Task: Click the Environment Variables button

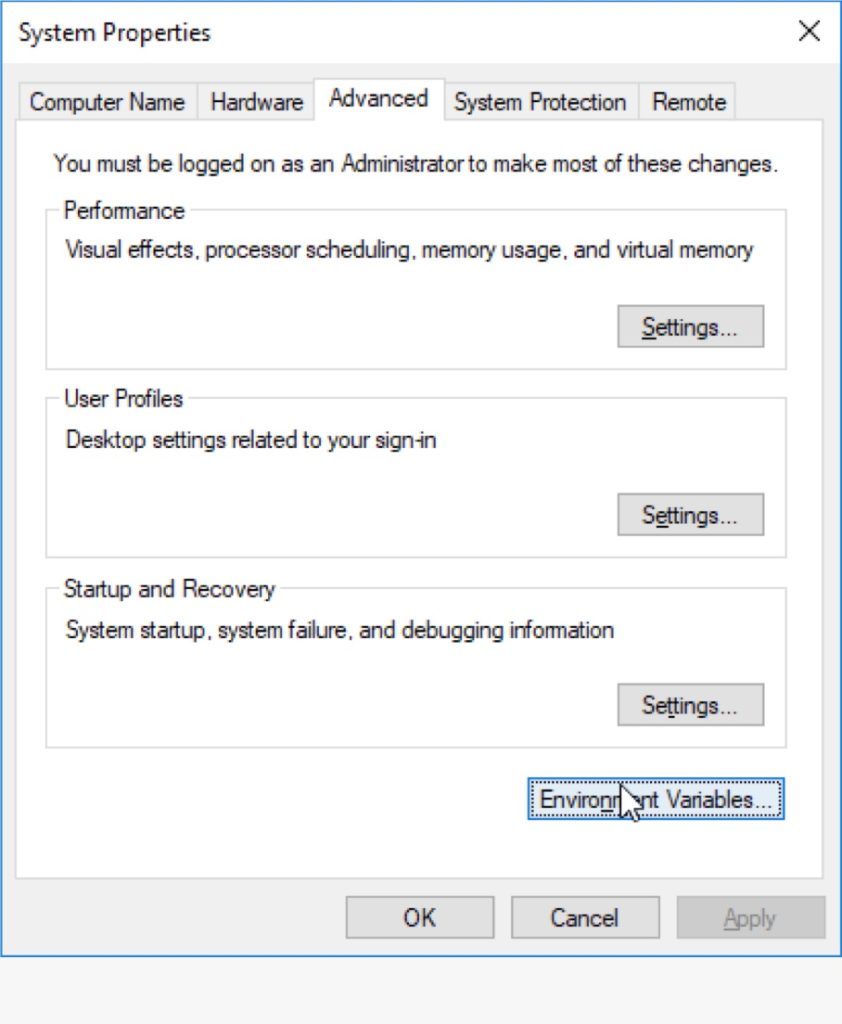Action: tap(656, 800)
